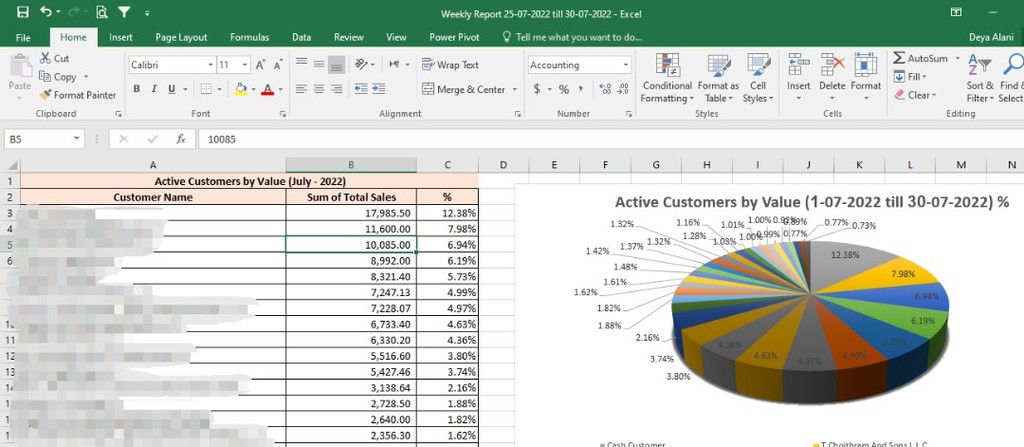
Task: Decrease the font size
Action: click(x=278, y=65)
